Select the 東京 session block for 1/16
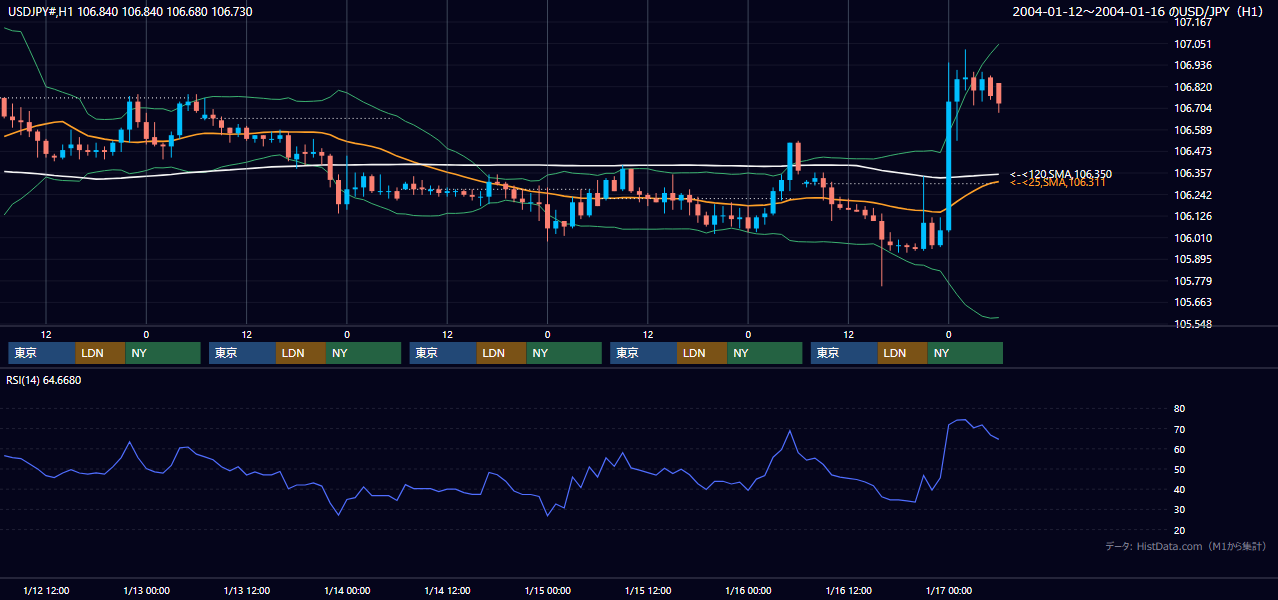The image size is (1278, 600). point(844,353)
